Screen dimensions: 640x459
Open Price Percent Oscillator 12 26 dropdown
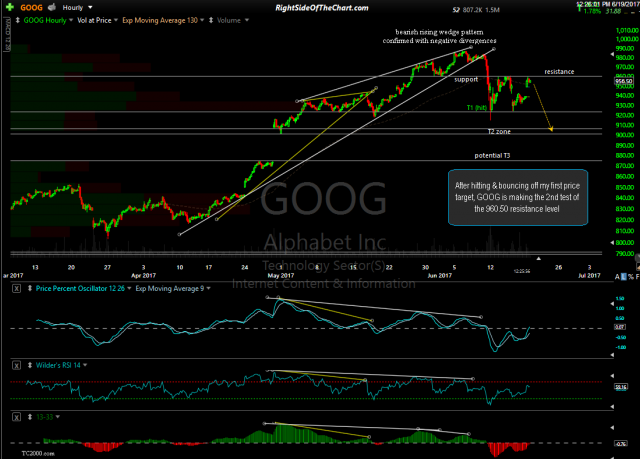pyautogui.click(x=129, y=288)
